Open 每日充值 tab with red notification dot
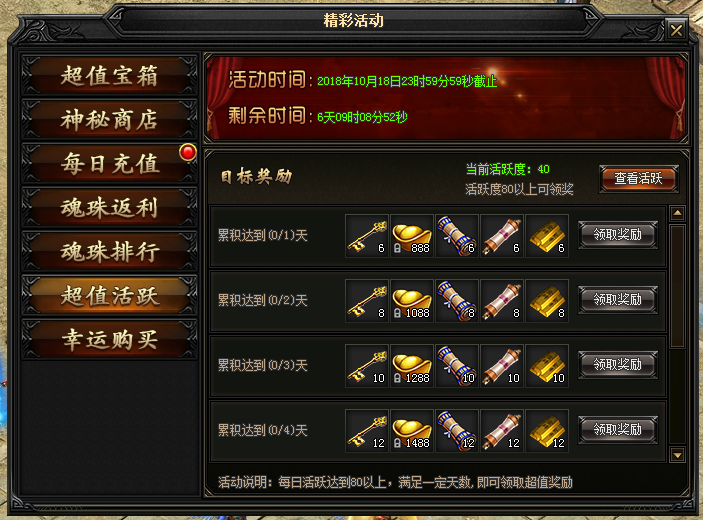 click(109, 163)
